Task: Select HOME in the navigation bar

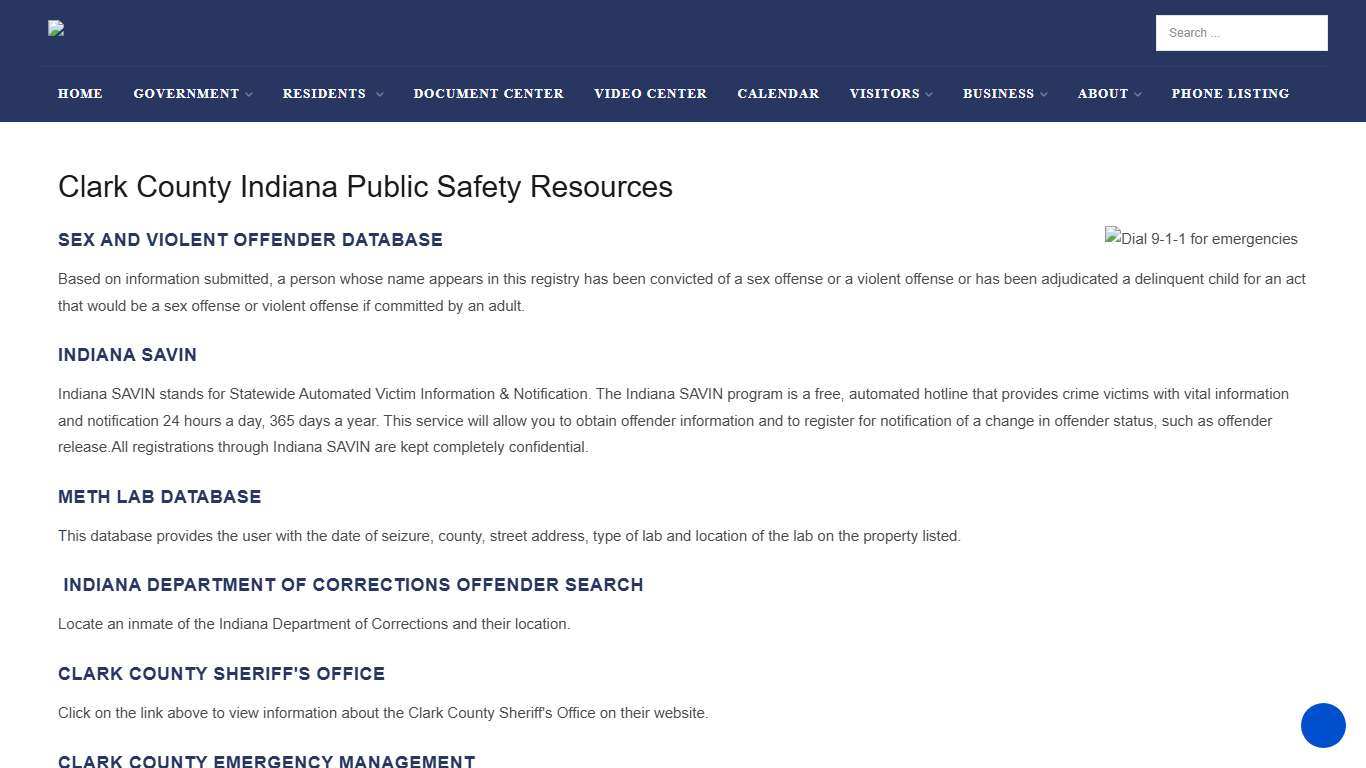Action: click(x=80, y=93)
